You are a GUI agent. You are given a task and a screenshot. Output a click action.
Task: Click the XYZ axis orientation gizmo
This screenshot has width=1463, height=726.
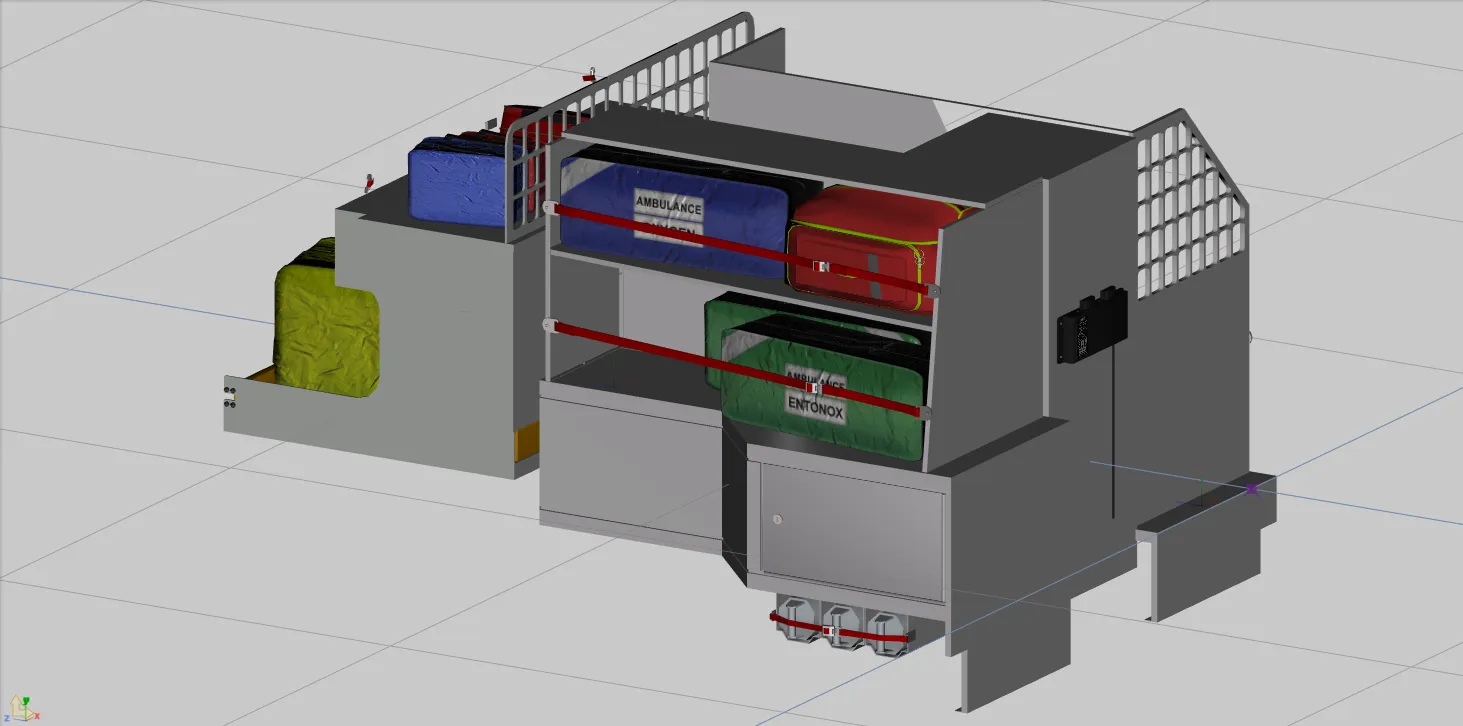[x=22, y=709]
